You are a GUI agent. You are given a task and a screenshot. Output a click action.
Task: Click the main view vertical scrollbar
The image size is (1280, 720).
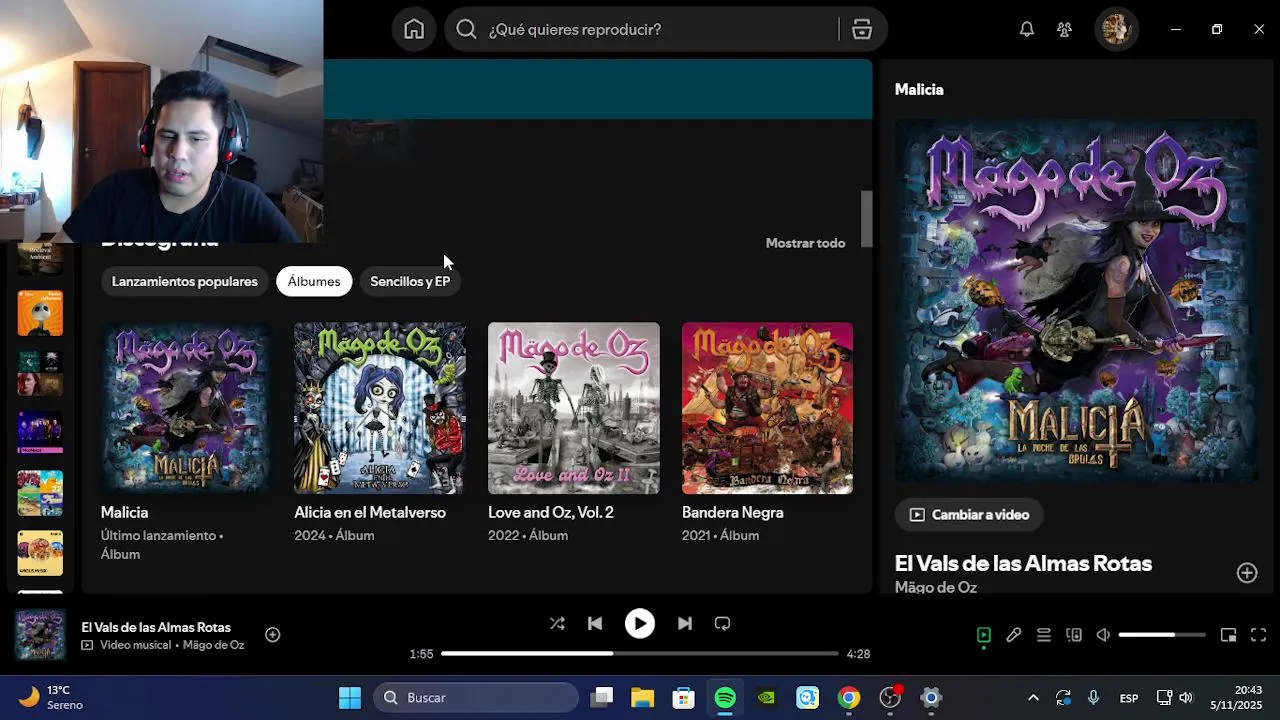pyautogui.click(x=867, y=219)
